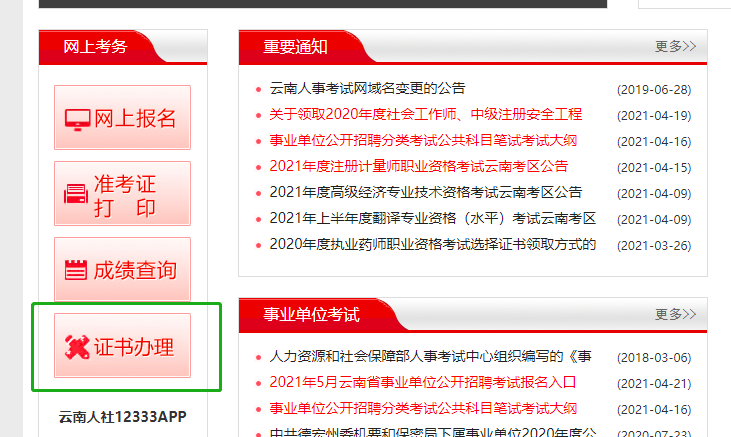Viewport: 731px width, 437px height.
Task: Open 证书办理 certificate processing button
Action: click(122, 347)
